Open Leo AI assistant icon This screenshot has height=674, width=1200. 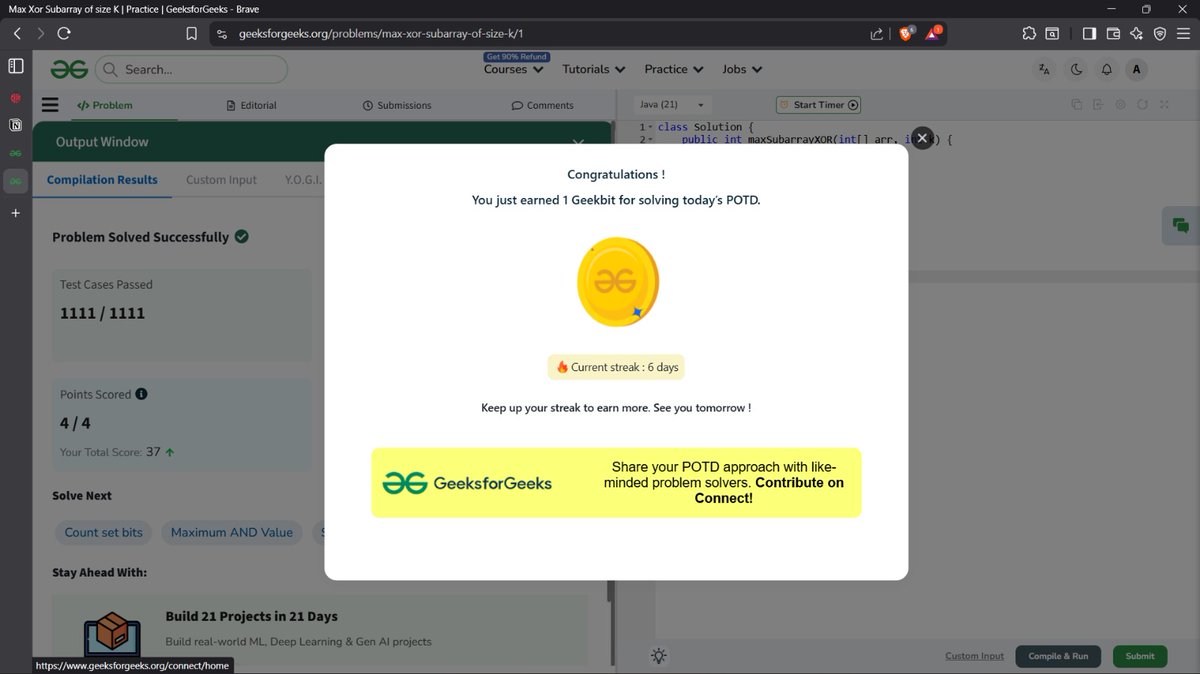[1136, 33]
